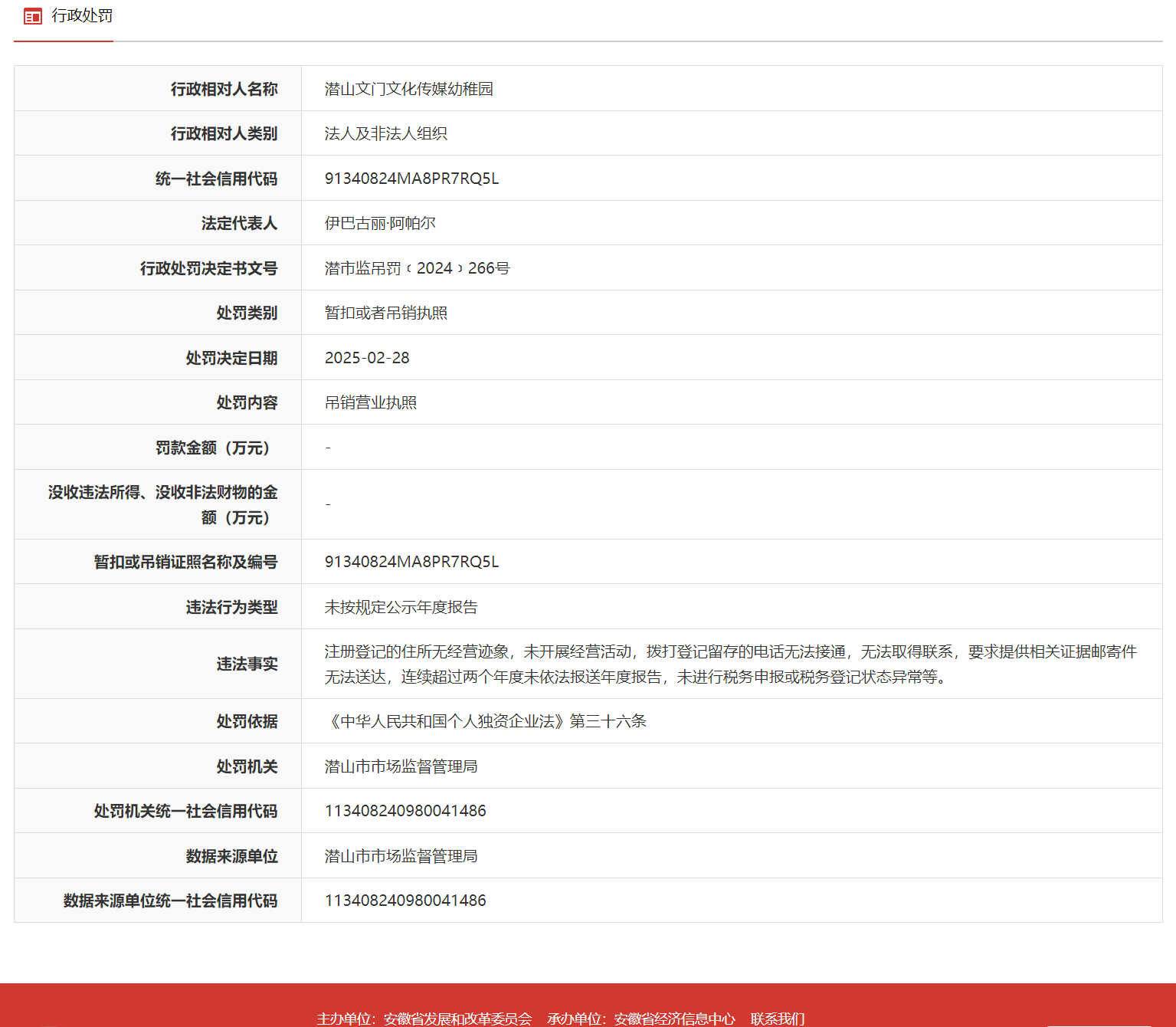Click penalty content 吊销营业执照
Viewport: 1176px width, 1027px height.
[x=371, y=402]
